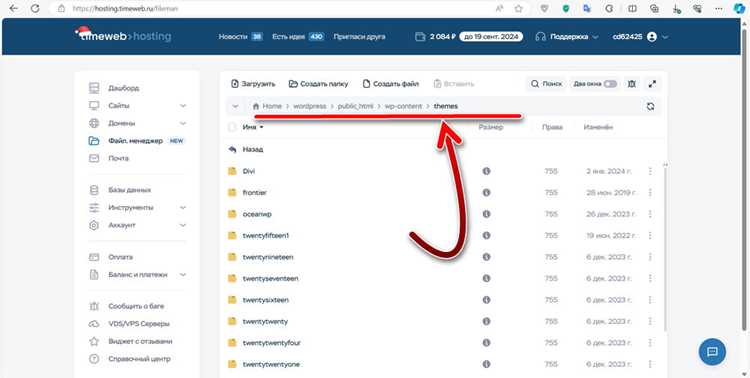
Task: Open three-dot menu for frontier folder
Action: [x=650, y=192]
